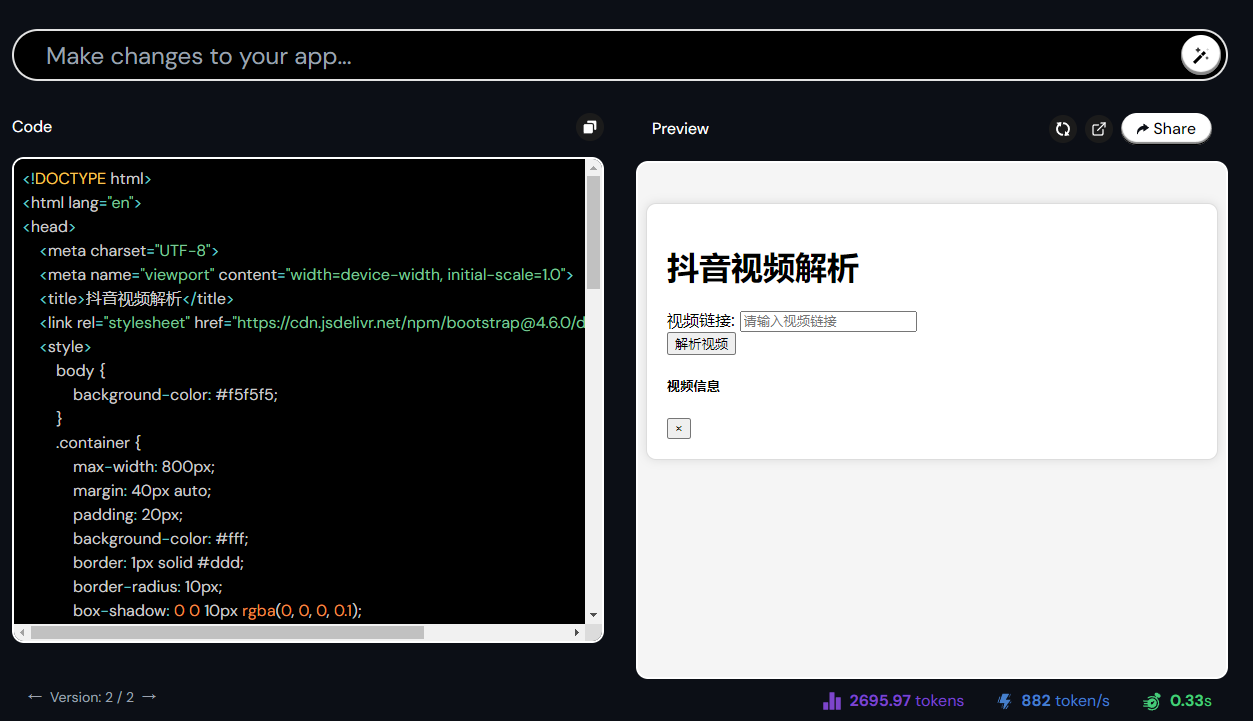The width and height of the screenshot is (1253, 721).
Task: Open the preview in a new tab
Action: (1098, 129)
